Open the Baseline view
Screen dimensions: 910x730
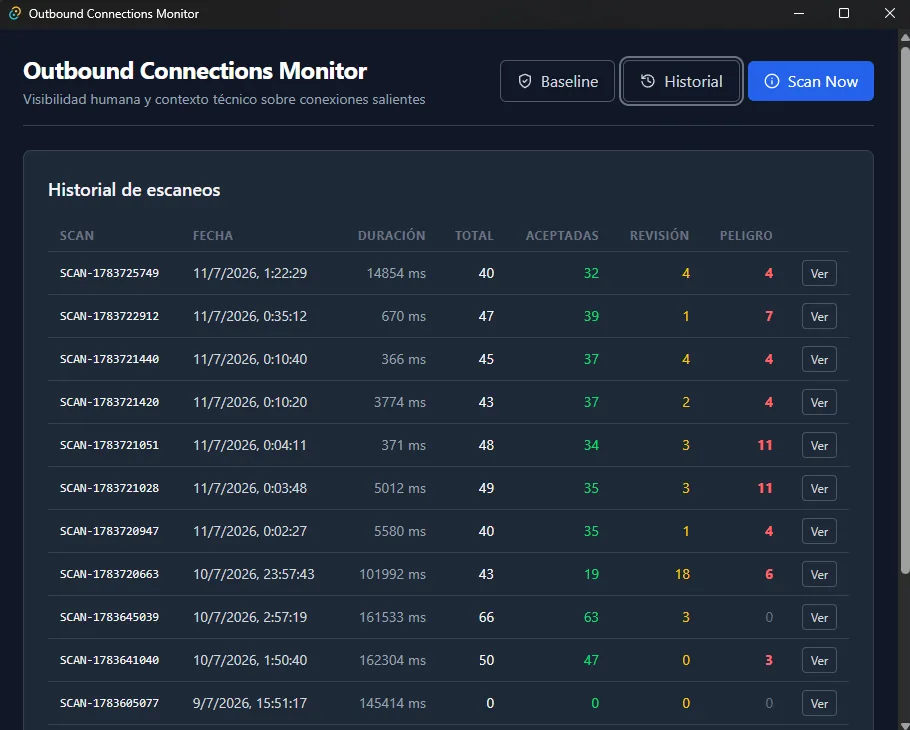point(557,81)
